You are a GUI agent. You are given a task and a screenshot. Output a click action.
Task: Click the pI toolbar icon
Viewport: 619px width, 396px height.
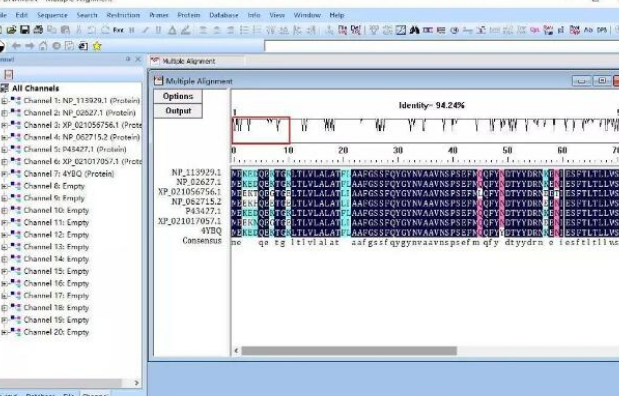point(561,30)
